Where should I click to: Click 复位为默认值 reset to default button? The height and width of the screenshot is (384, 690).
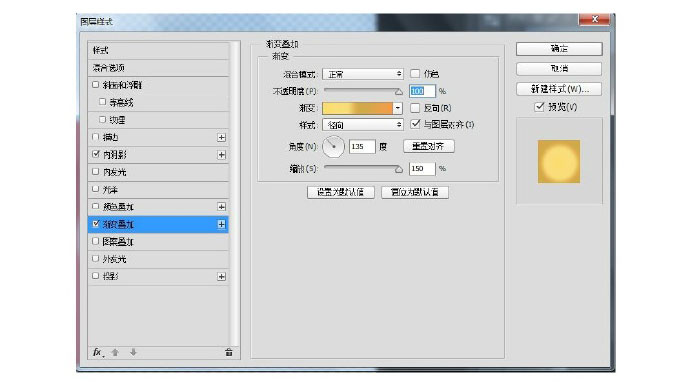click(415, 192)
